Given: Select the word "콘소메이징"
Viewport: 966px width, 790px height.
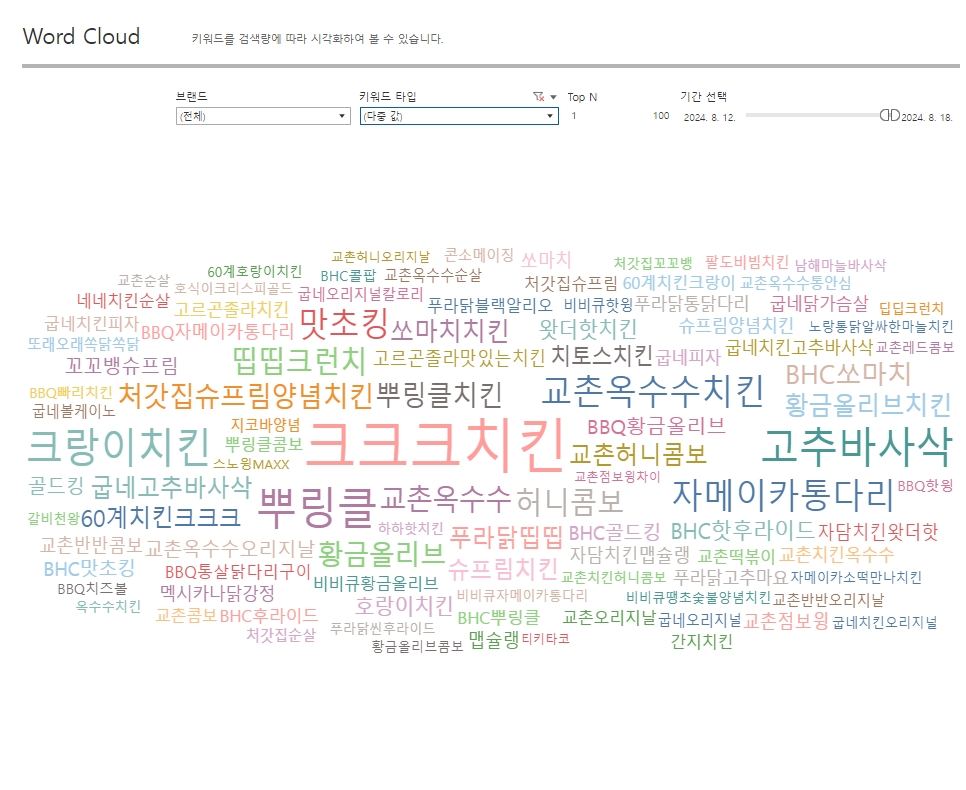Looking at the screenshot, I should click(479, 255).
